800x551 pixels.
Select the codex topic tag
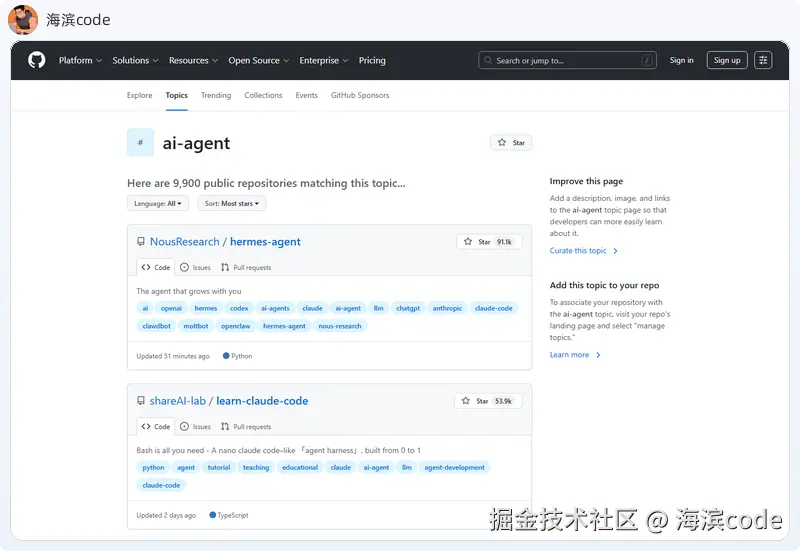click(239, 308)
